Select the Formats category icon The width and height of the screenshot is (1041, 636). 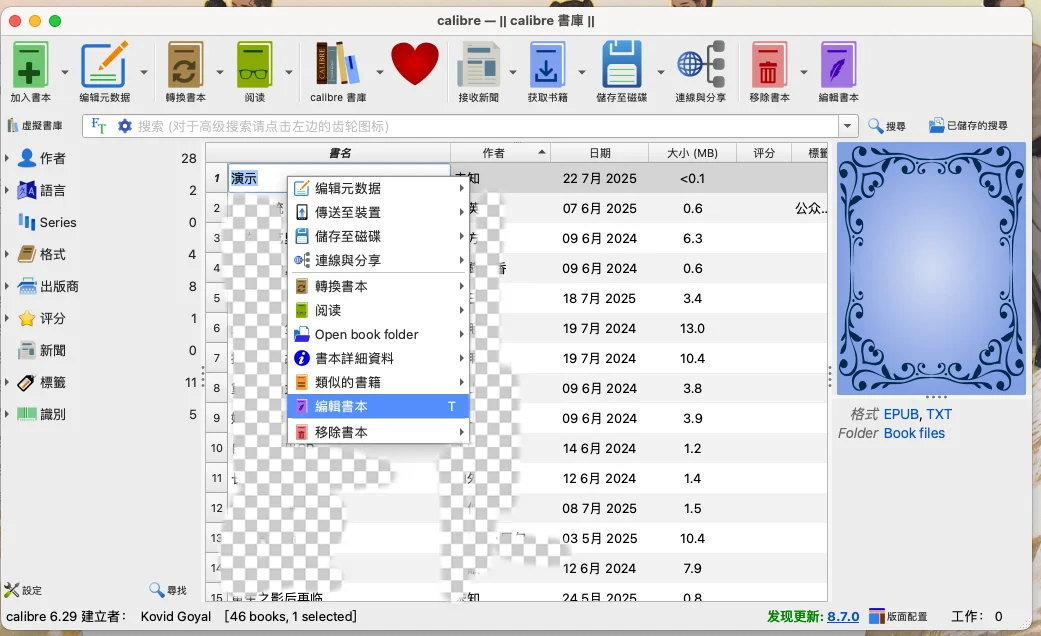click(27, 254)
